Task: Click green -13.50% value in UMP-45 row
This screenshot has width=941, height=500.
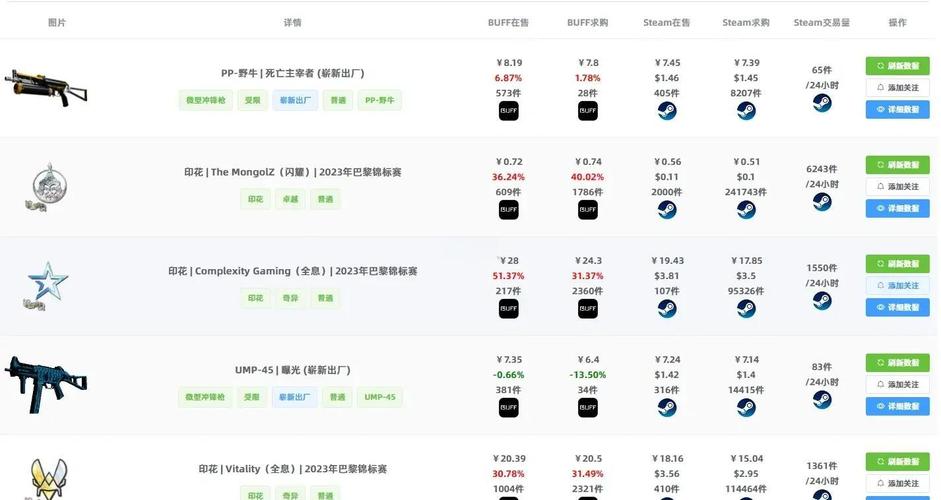Action: coord(588,375)
